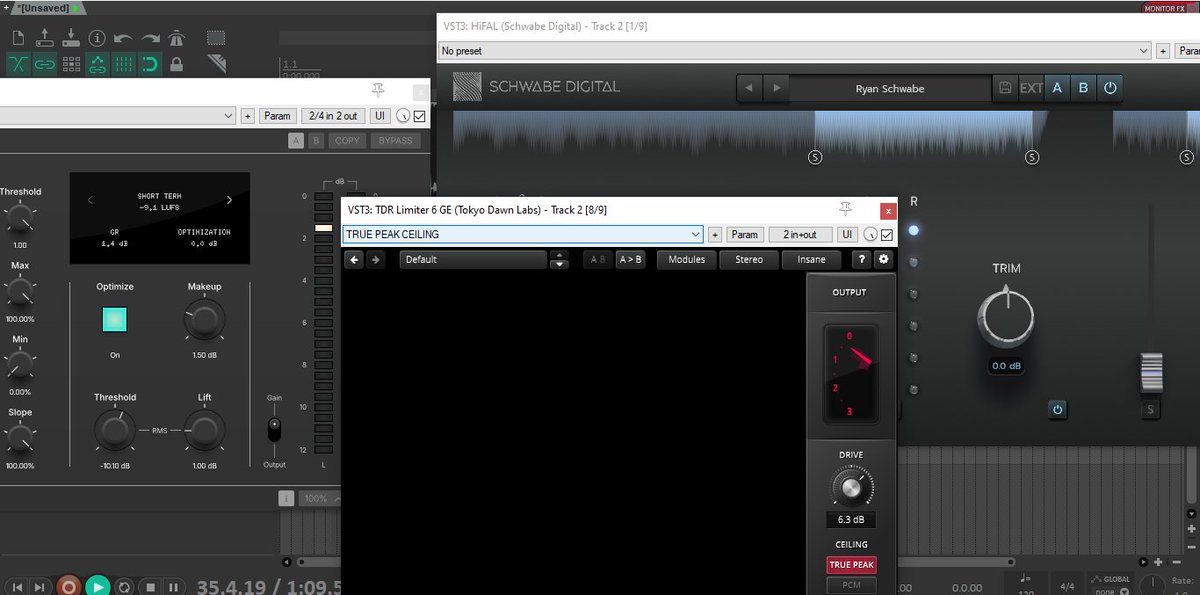The image size is (1200, 595).
Task: Click the UI button in TDR Limiter window
Action: (848, 234)
